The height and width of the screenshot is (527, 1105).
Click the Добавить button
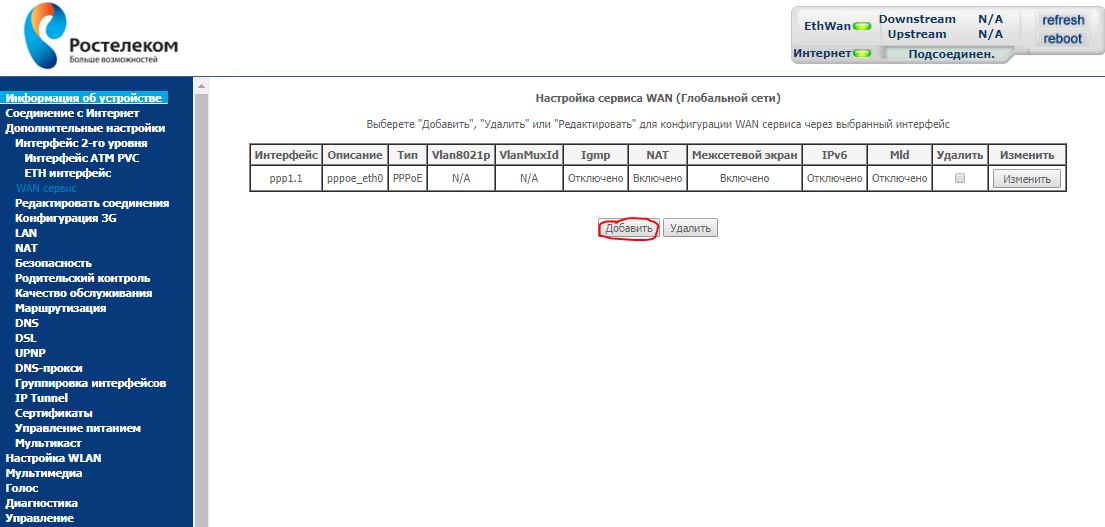click(629, 229)
